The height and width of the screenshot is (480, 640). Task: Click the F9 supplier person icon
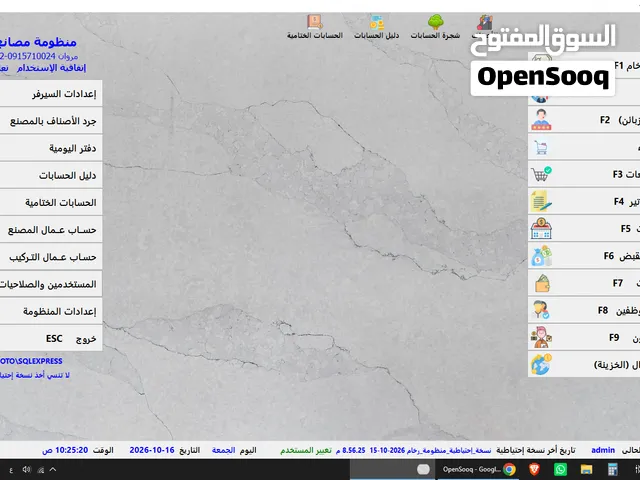tap(541, 338)
